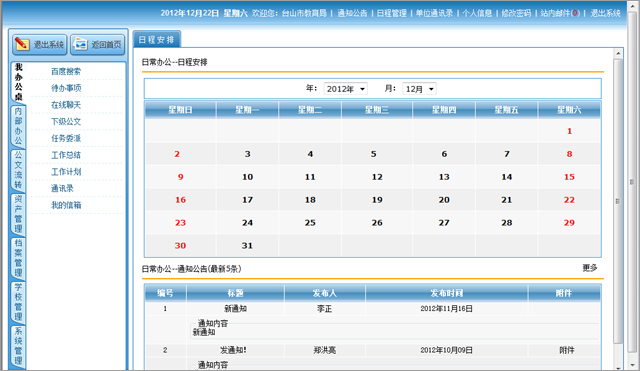Screen dimensions: 640x371
Task: Select the 日程安排 tab
Action: 156,40
